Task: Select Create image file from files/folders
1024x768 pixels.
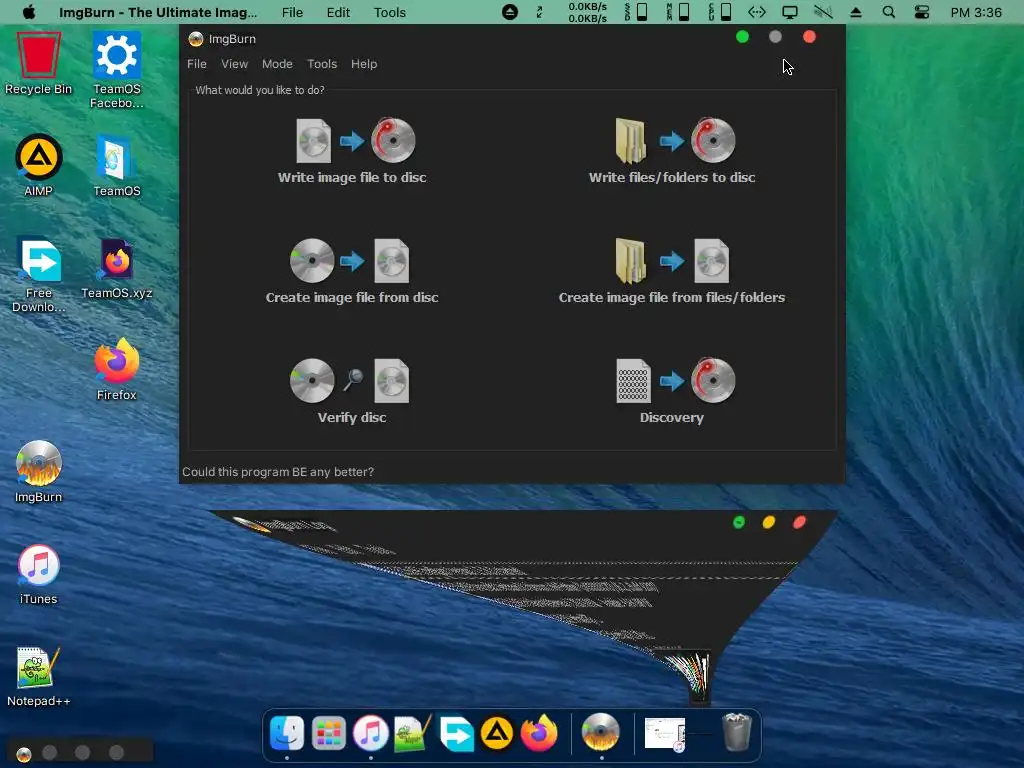Action: (672, 272)
